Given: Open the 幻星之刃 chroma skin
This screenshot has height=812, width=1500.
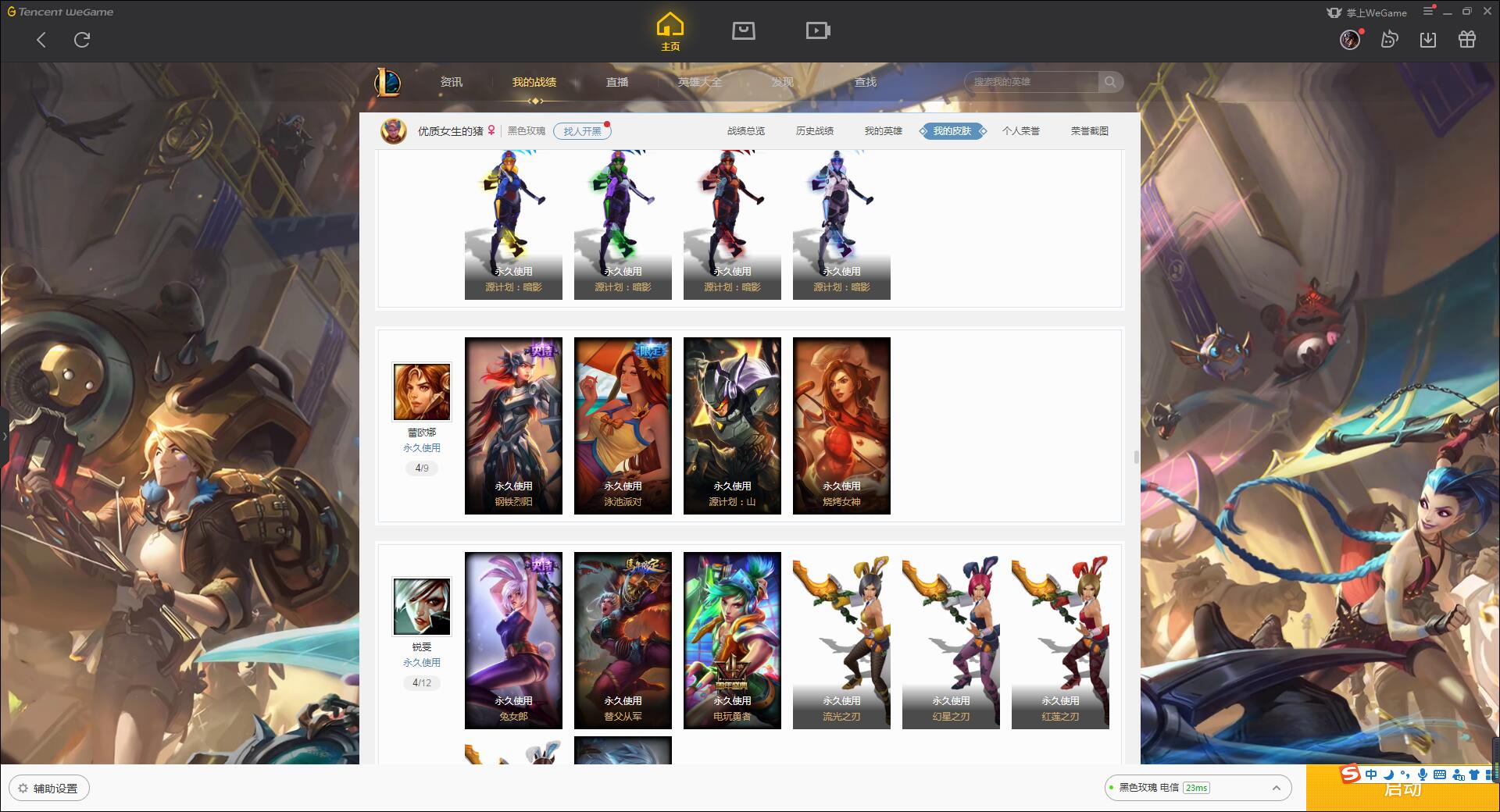Looking at the screenshot, I should (951, 640).
